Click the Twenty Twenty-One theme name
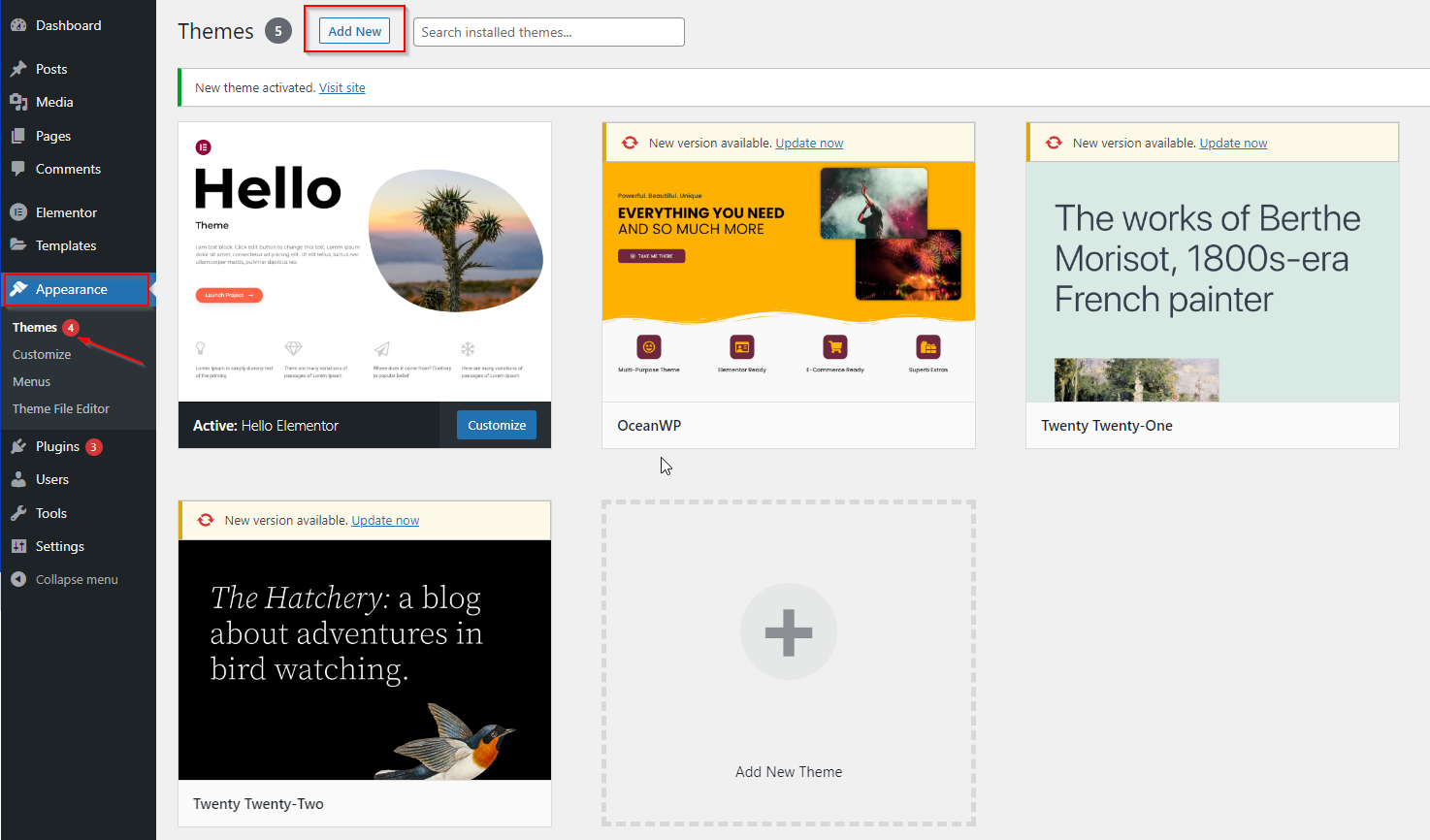The image size is (1430, 840). pos(1107,426)
